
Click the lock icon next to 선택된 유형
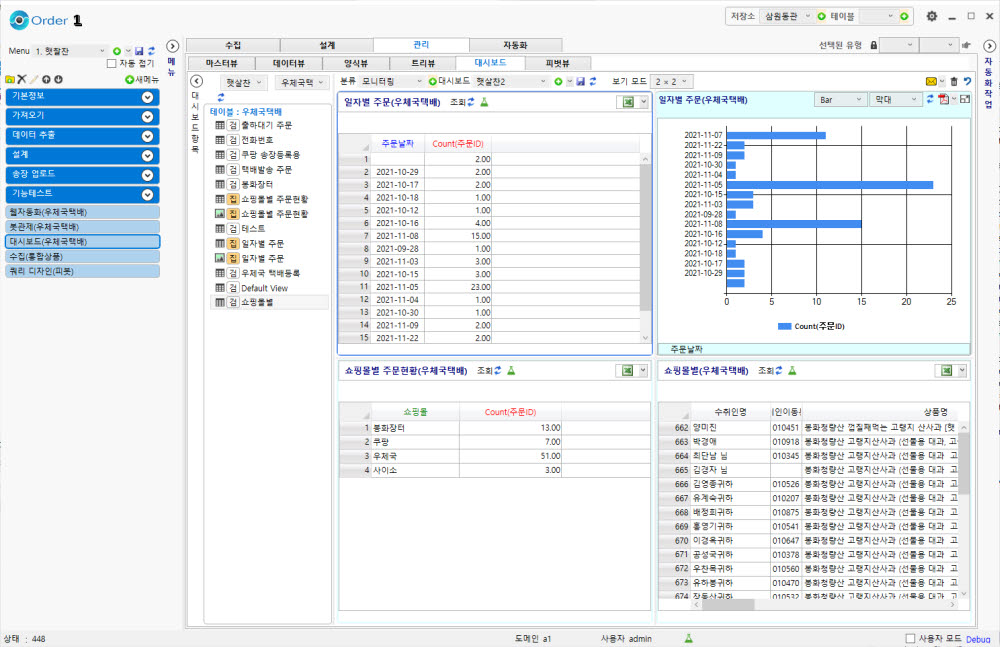[x=874, y=45]
